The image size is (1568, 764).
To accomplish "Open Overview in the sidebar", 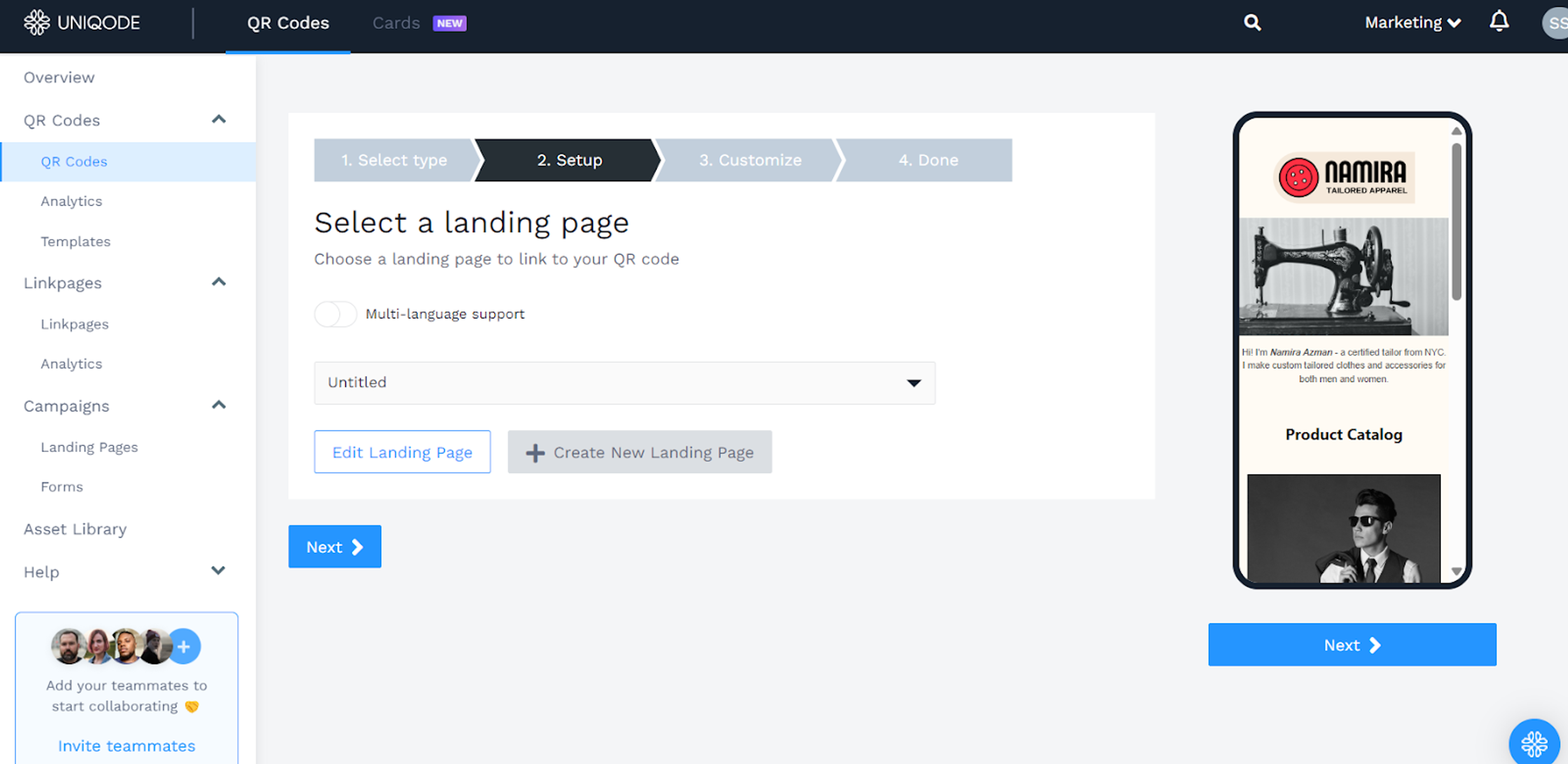I will point(59,77).
